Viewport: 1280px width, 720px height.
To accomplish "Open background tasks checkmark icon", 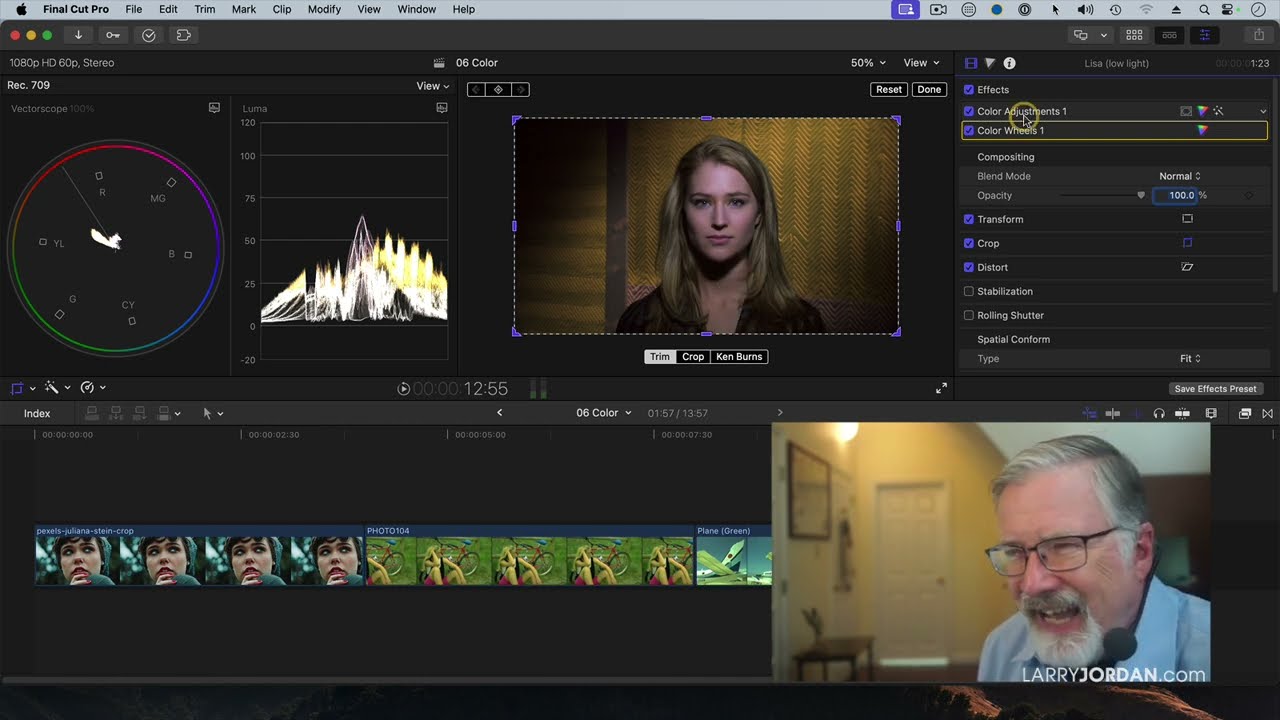I will (x=149, y=35).
